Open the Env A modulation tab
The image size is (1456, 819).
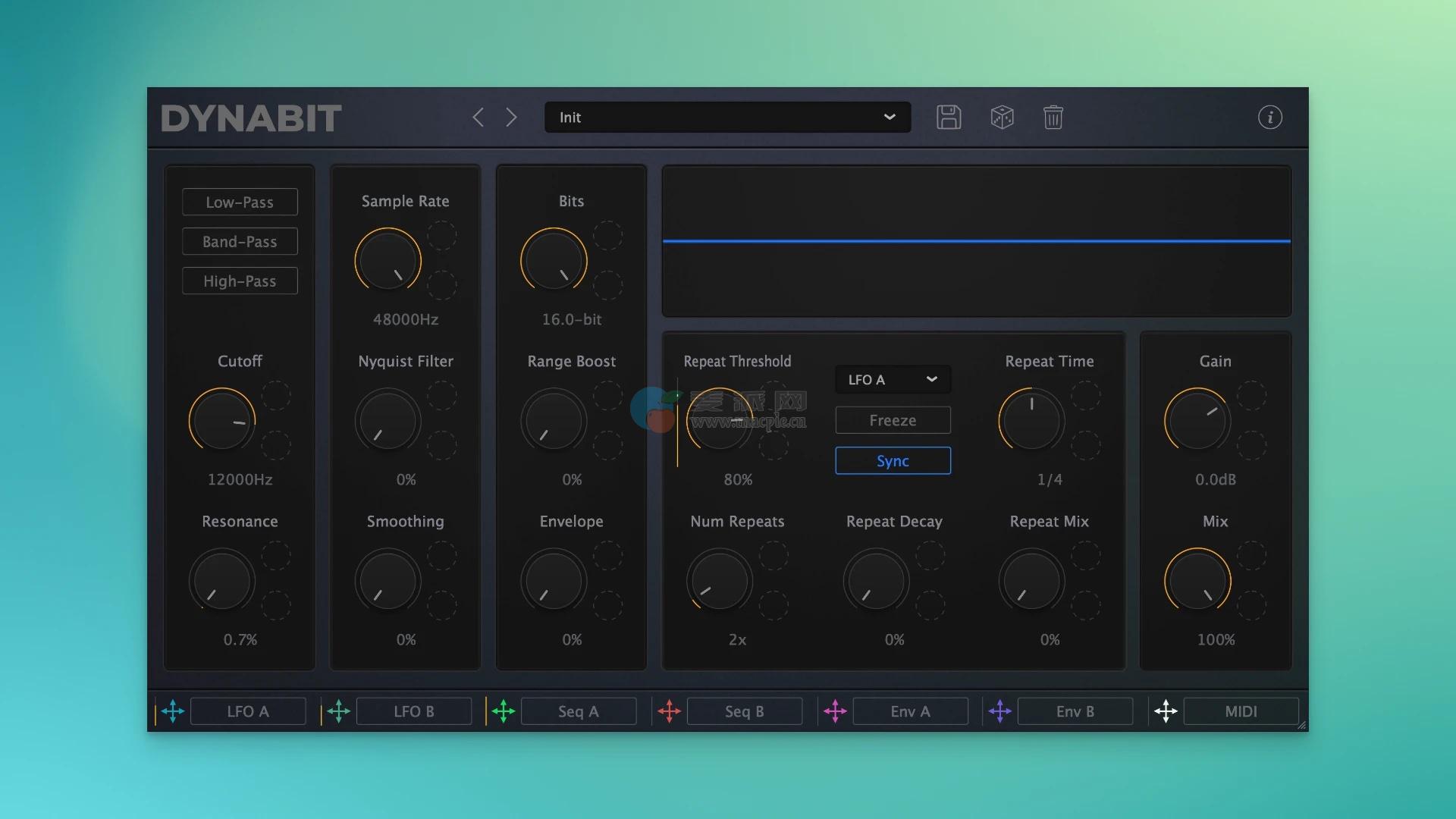click(x=910, y=711)
